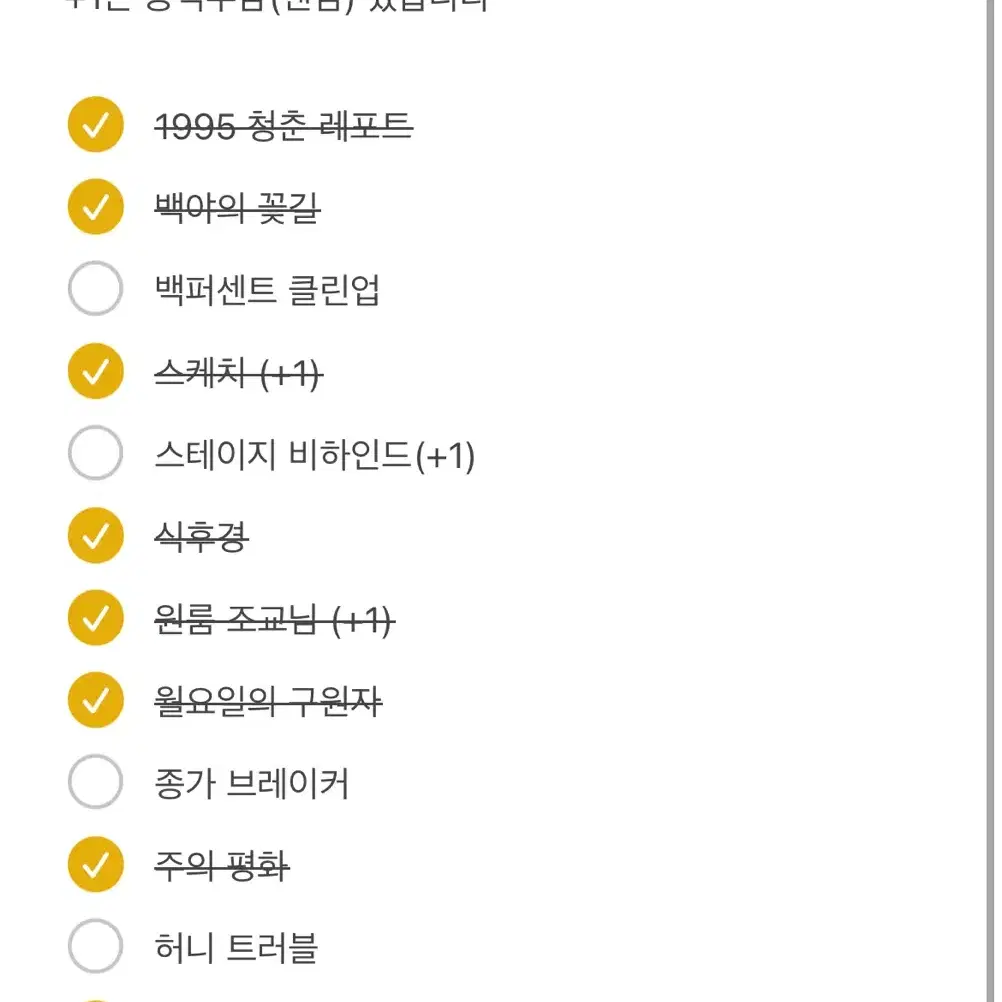Screen dimensions: 1002x1002
Task: Uncheck the 스케치 (+1) checkbox
Action: (95, 372)
